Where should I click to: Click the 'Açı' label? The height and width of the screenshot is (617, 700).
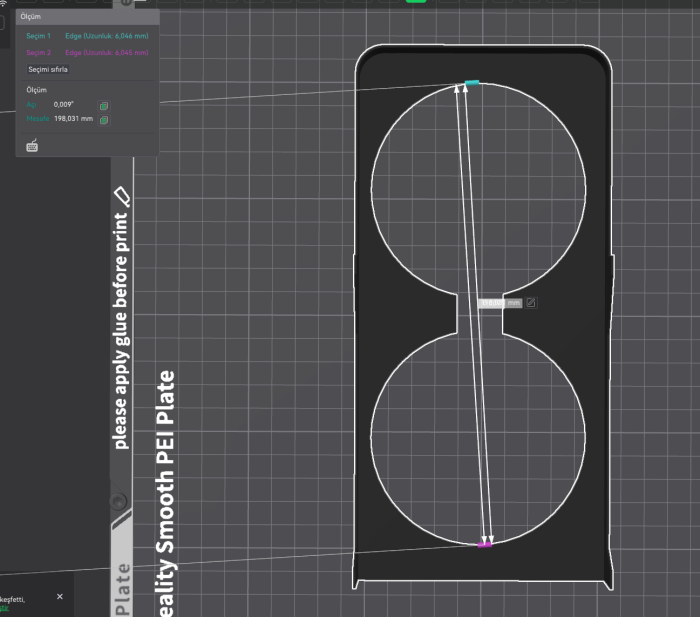tap(31, 105)
